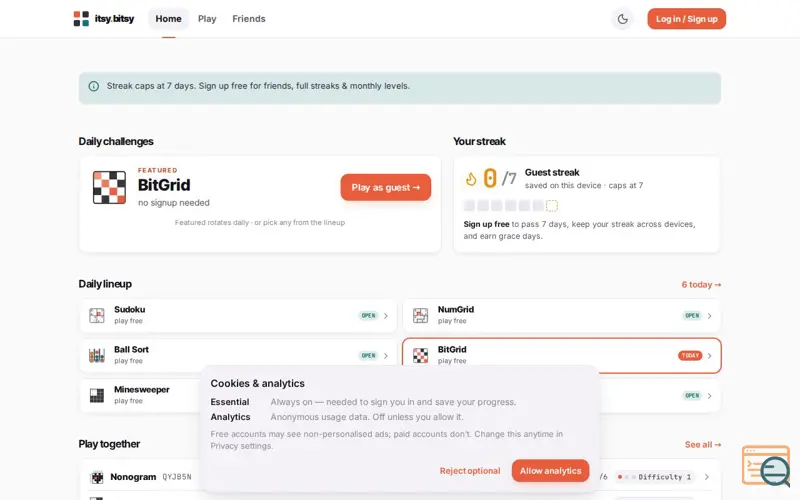Click the OPEN badge right of the cookie dialog
This screenshot has width=800, height=500.
[x=692, y=396]
